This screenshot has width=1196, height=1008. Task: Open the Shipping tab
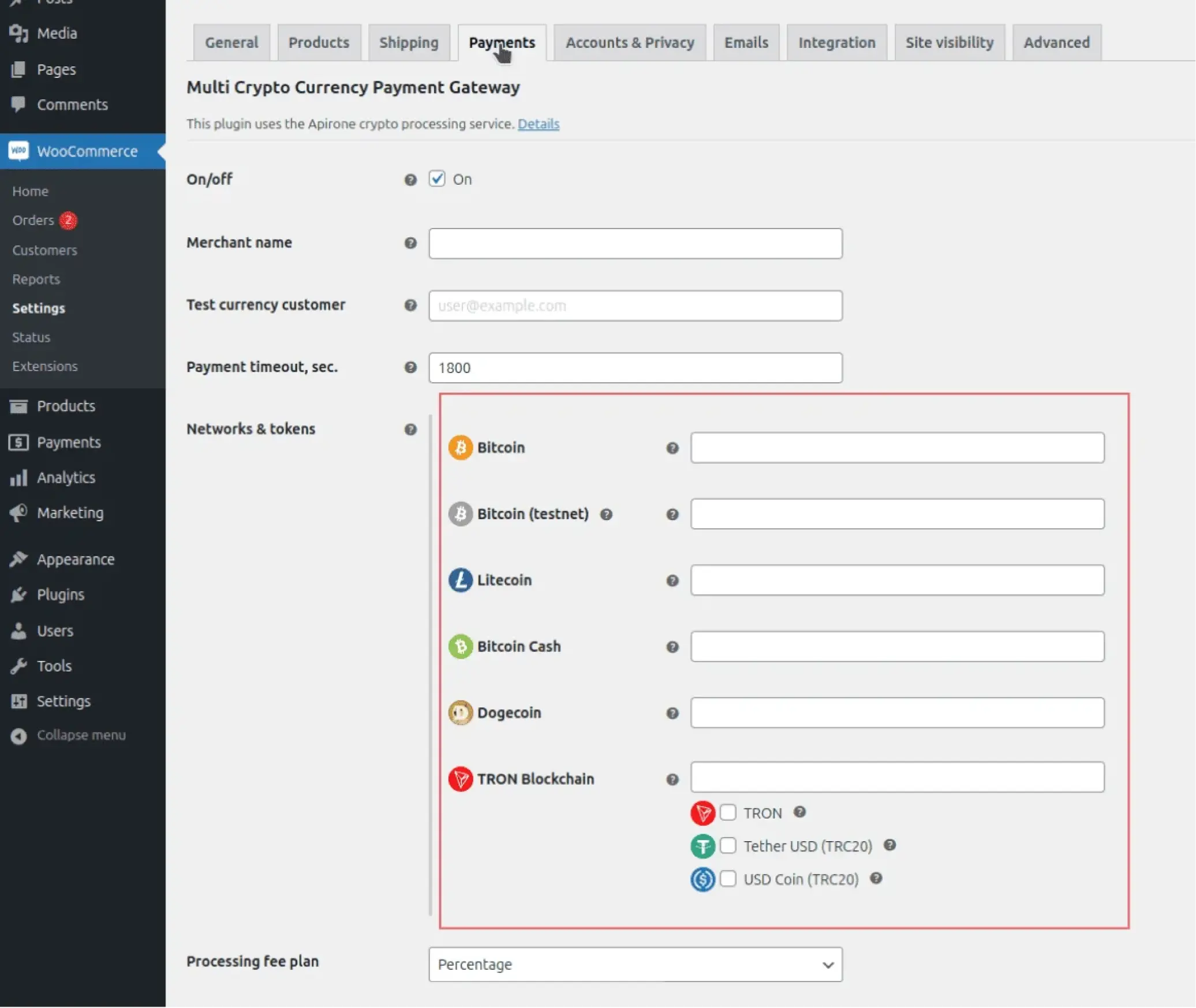click(x=409, y=43)
